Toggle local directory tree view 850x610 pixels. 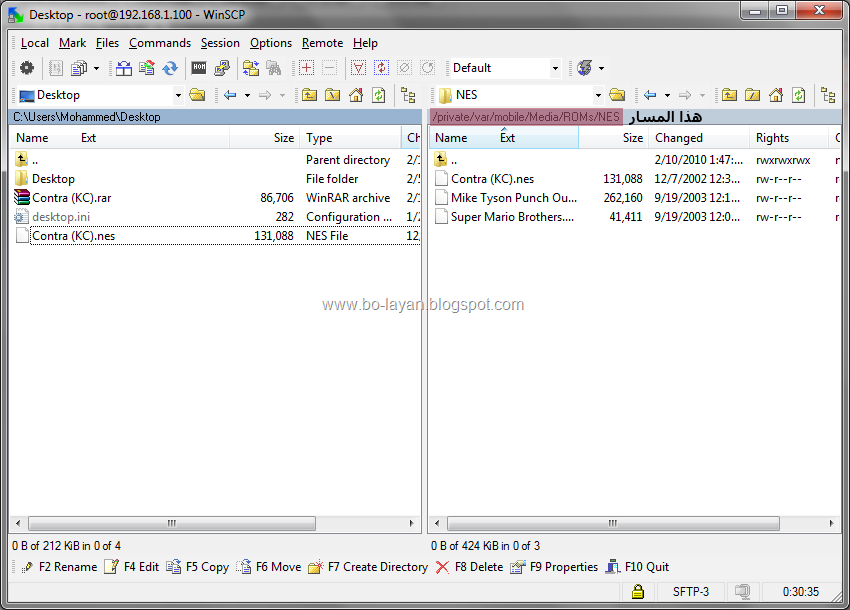[x=408, y=95]
